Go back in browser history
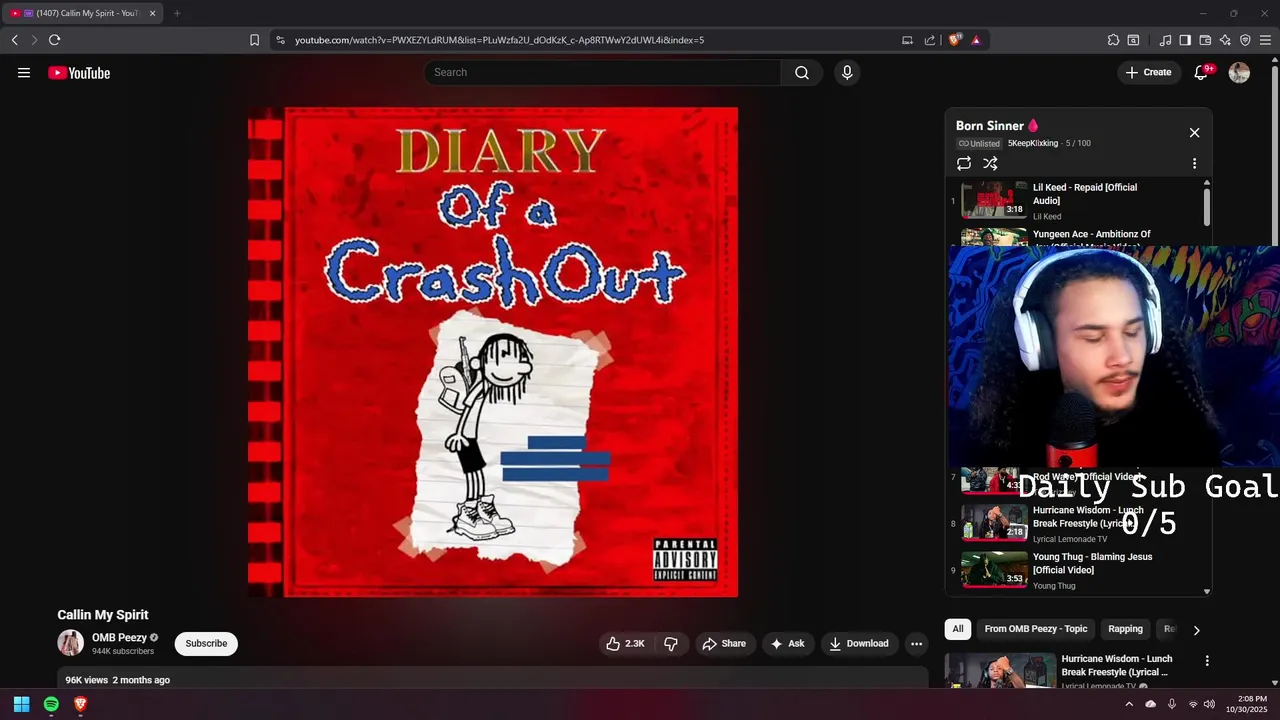Image resolution: width=1280 pixels, height=720 pixels. tap(14, 40)
